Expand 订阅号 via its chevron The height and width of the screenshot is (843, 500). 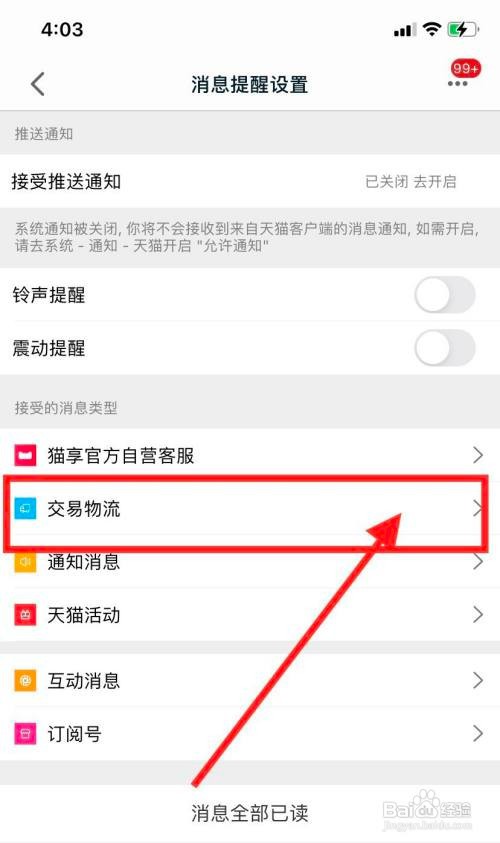point(477,733)
